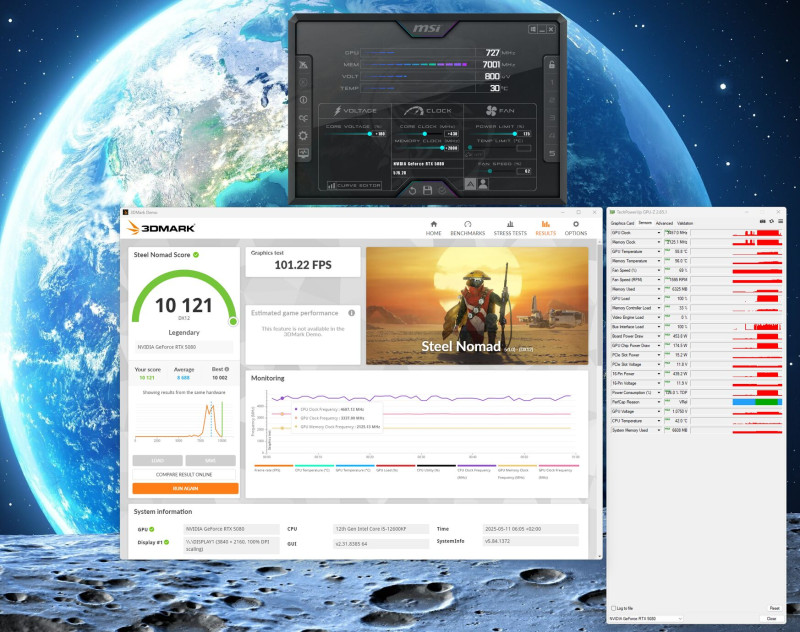Click the SAVE button in 3DMark
The width and height of the screenshot is (800, 632).
click(x=210, y=461)
